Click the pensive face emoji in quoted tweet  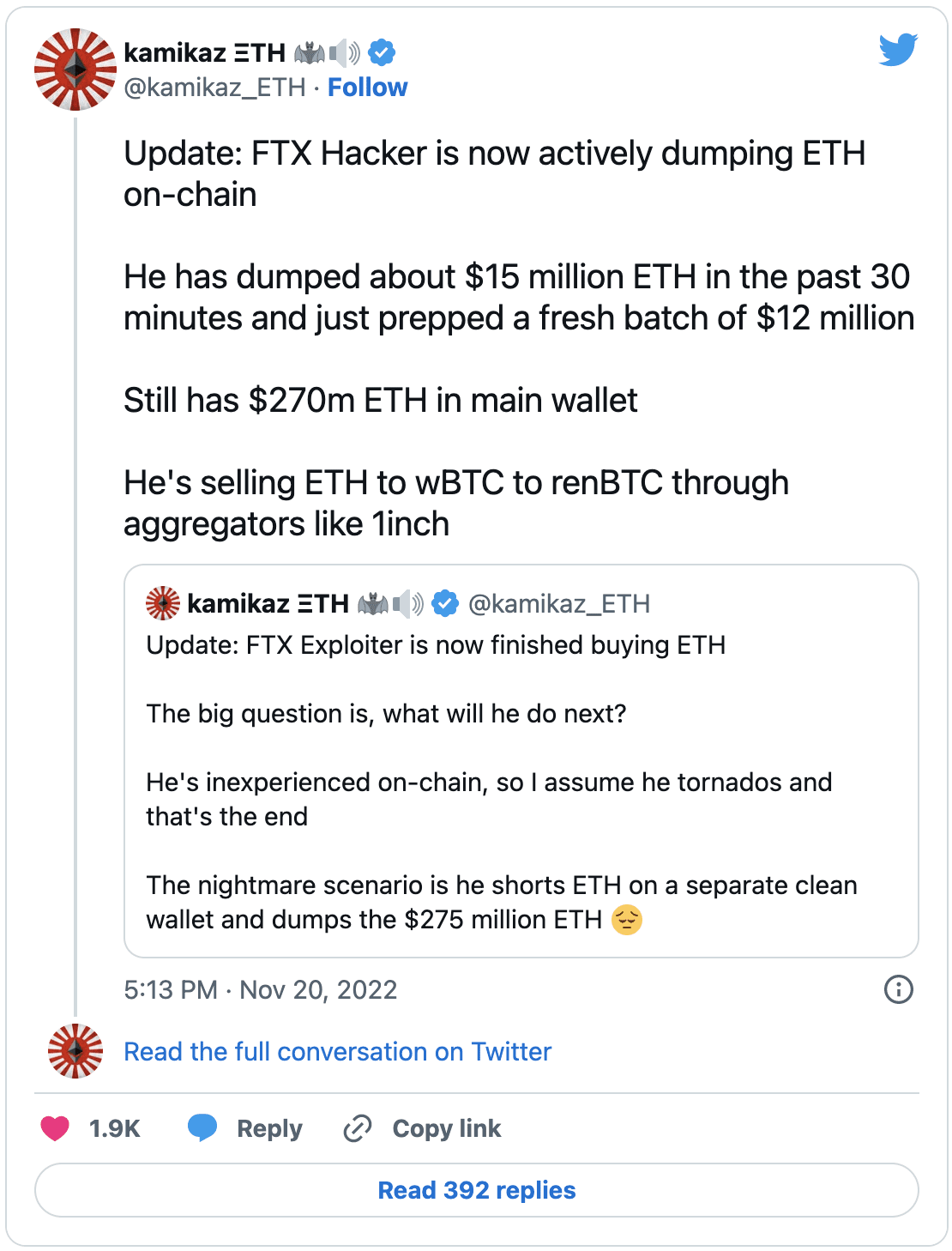[629, 920]
